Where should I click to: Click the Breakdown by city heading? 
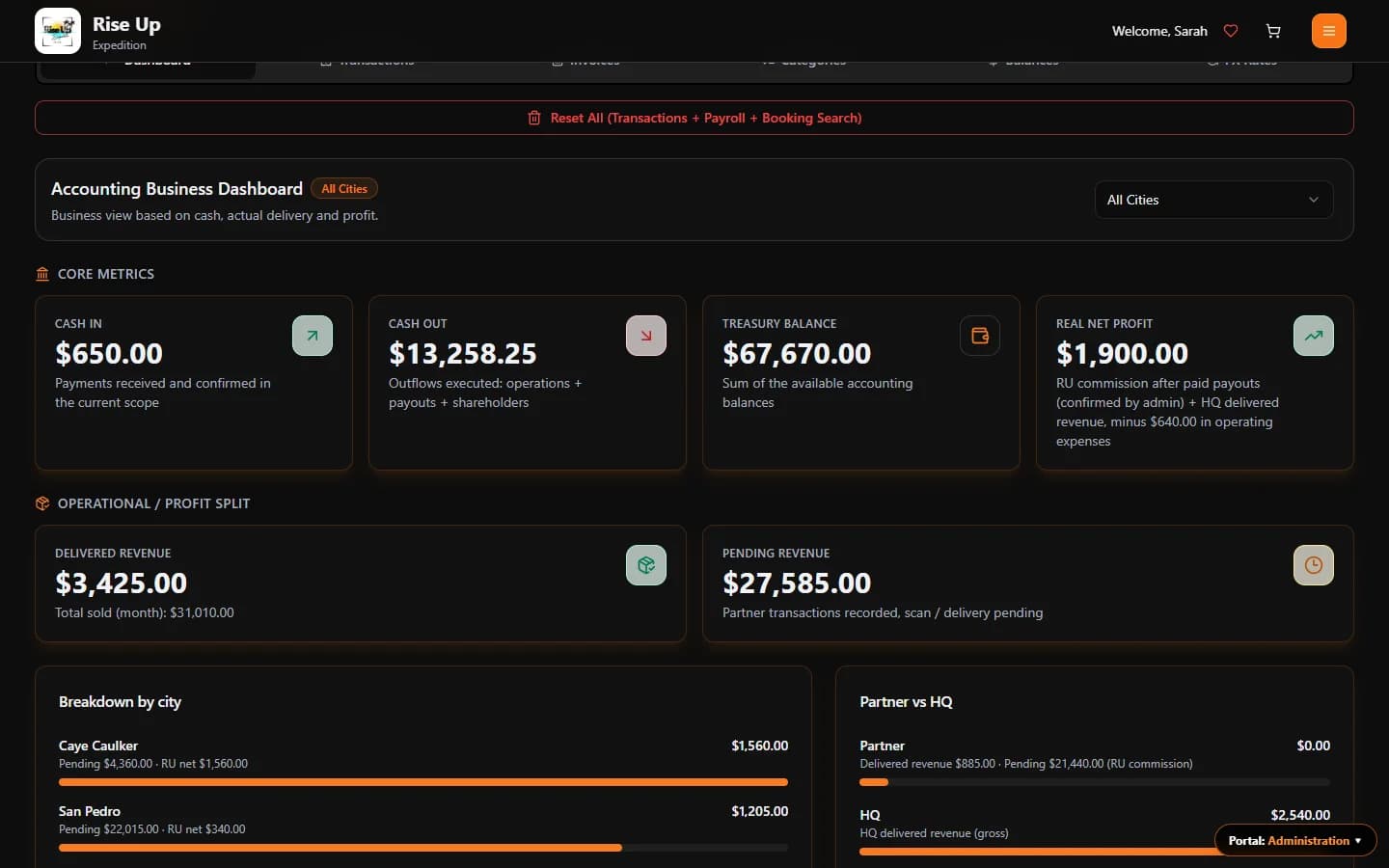coord(120,702)
